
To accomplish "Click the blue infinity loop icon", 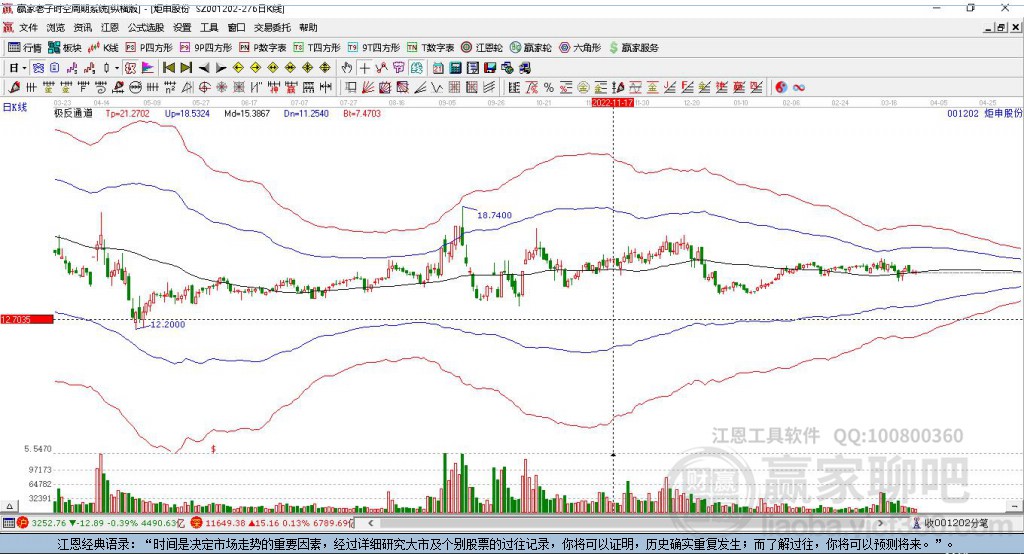I will [x=799, y=87].
